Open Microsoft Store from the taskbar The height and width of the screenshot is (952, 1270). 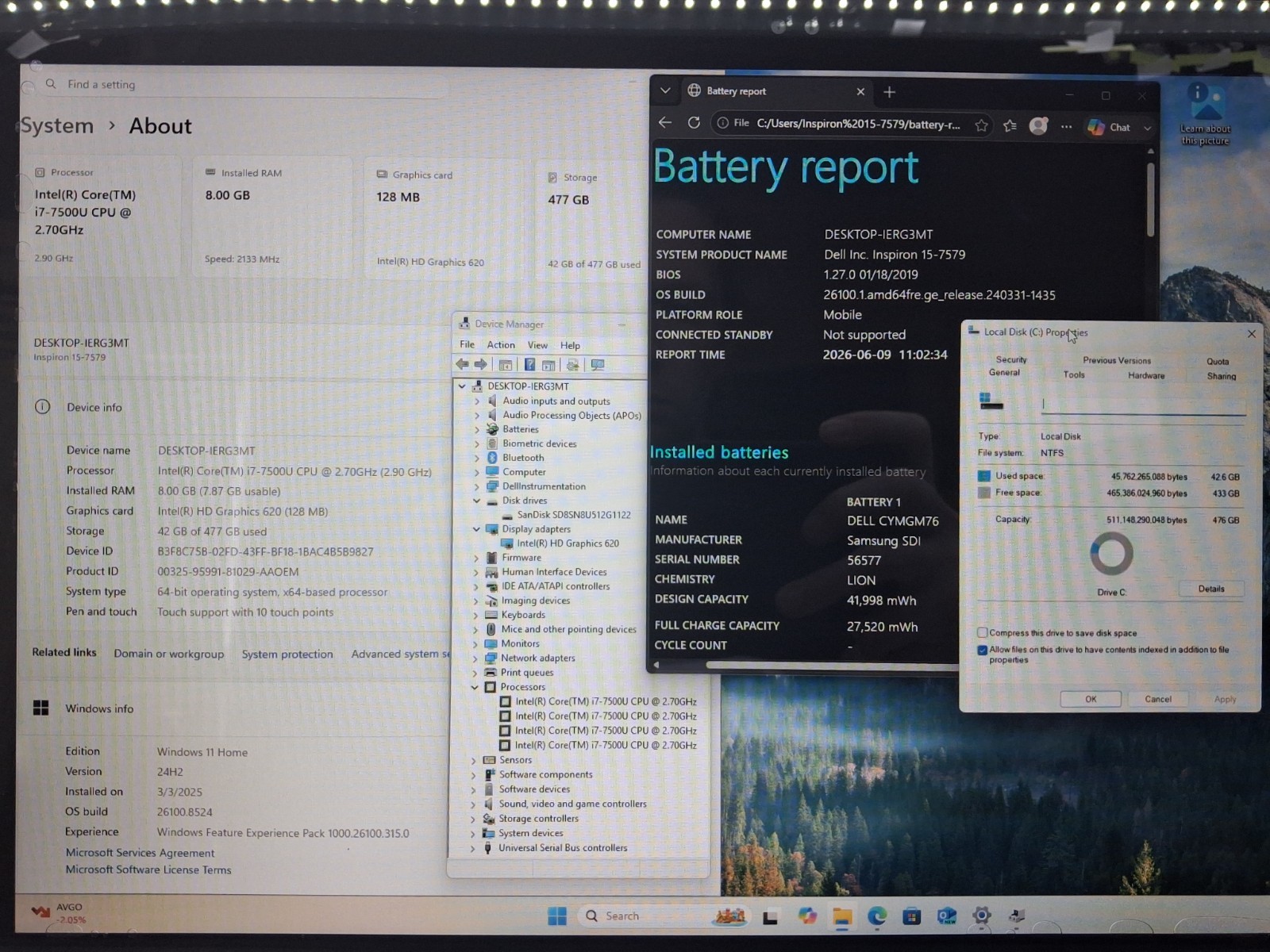click(x=912, y=917)
